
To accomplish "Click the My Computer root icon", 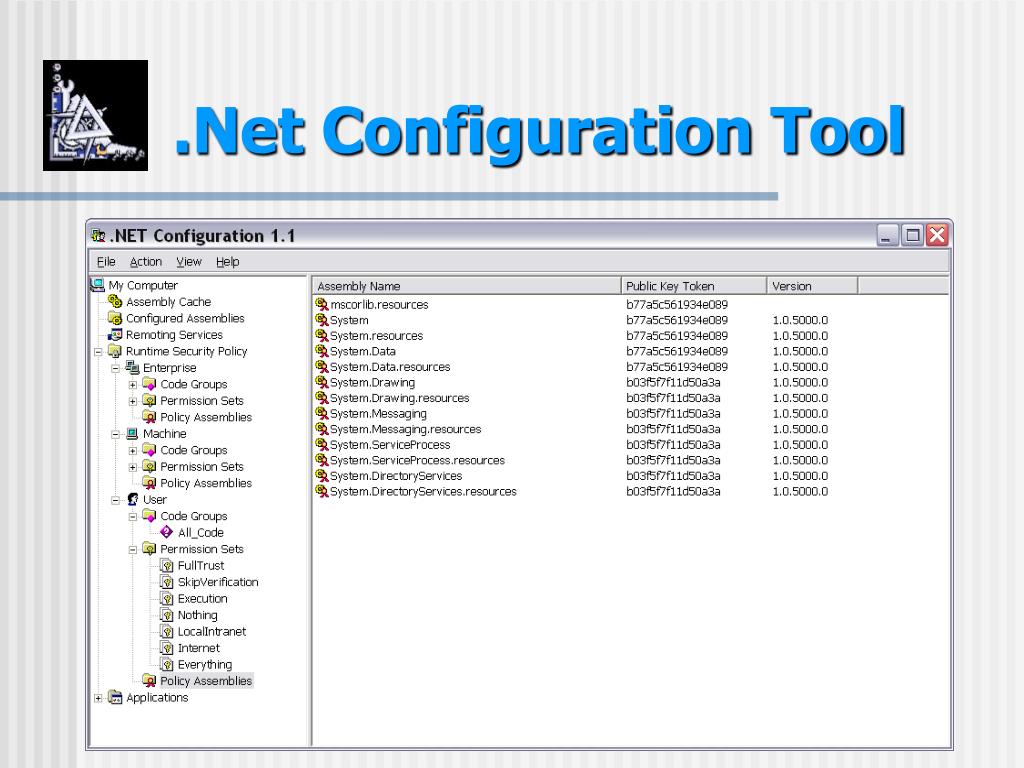I will (x=97, y=285).
